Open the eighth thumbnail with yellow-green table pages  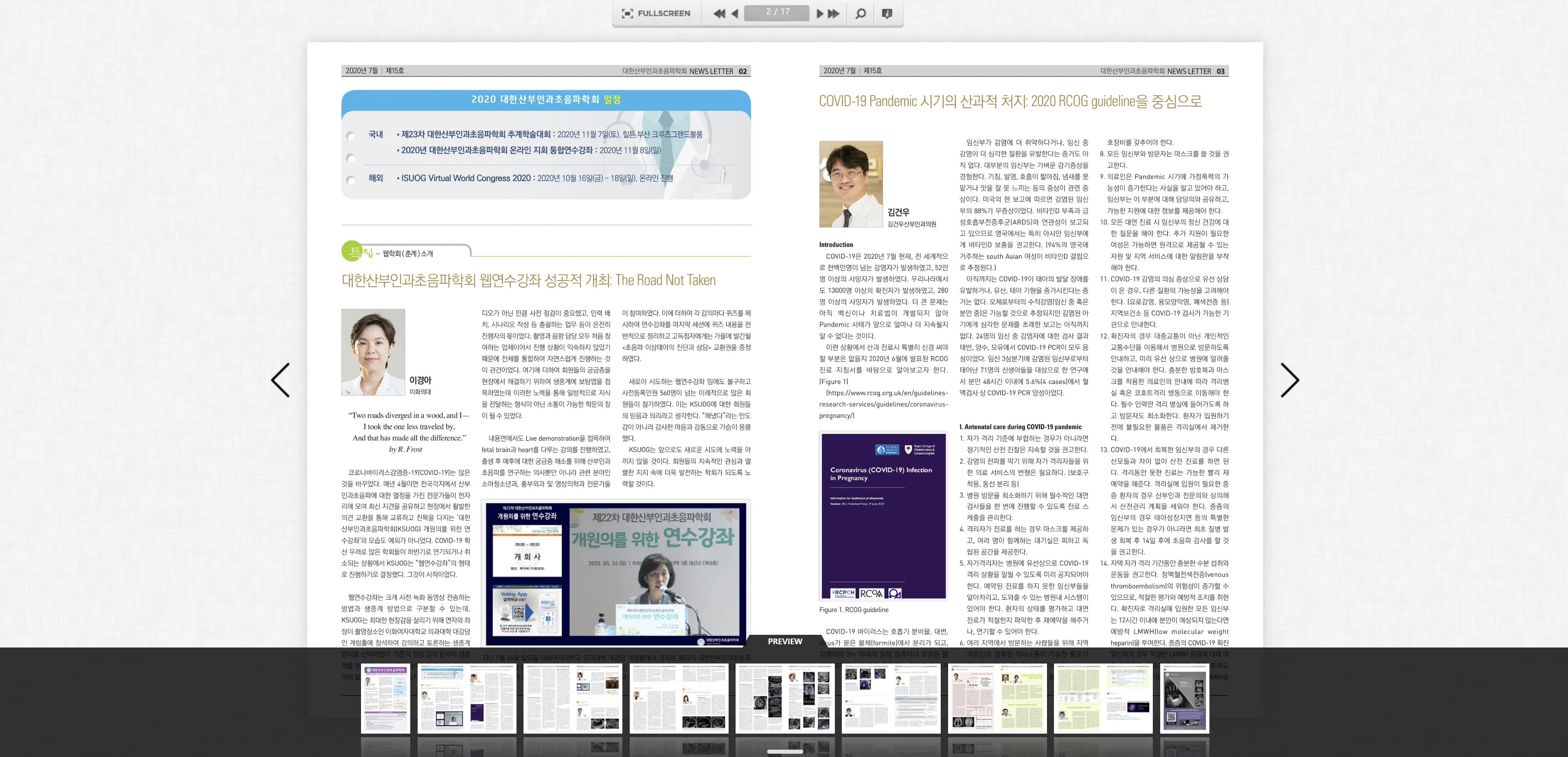(x=1103, y=698)
